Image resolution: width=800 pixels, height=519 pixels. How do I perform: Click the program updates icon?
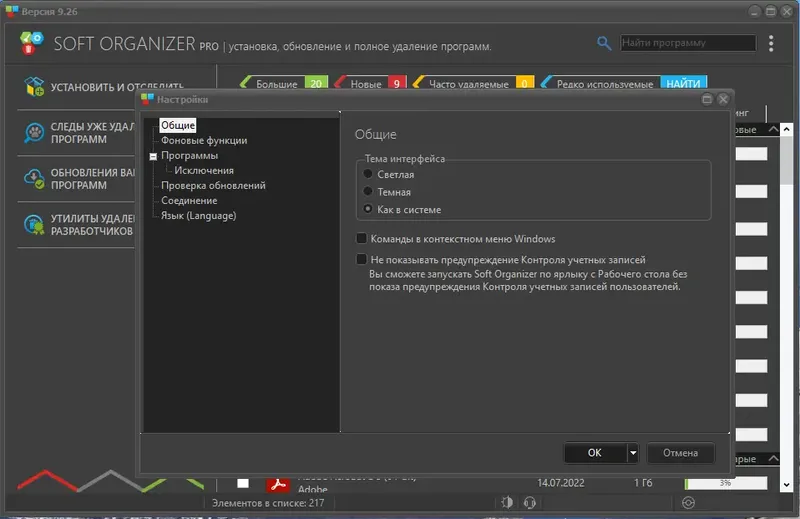[x=34, y=179]
